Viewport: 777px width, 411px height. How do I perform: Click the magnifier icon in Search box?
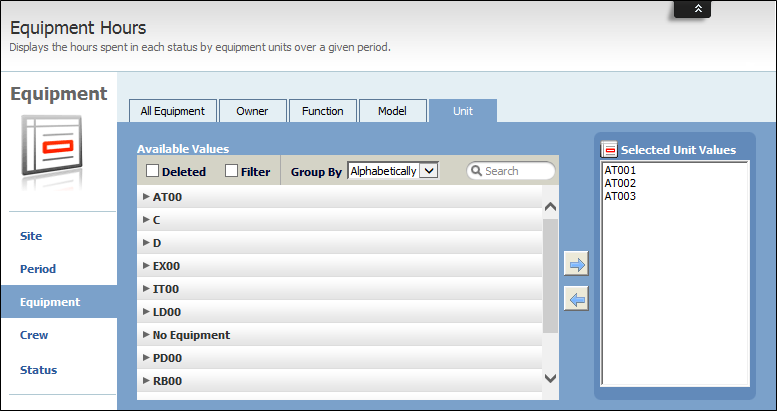(476, 171)
